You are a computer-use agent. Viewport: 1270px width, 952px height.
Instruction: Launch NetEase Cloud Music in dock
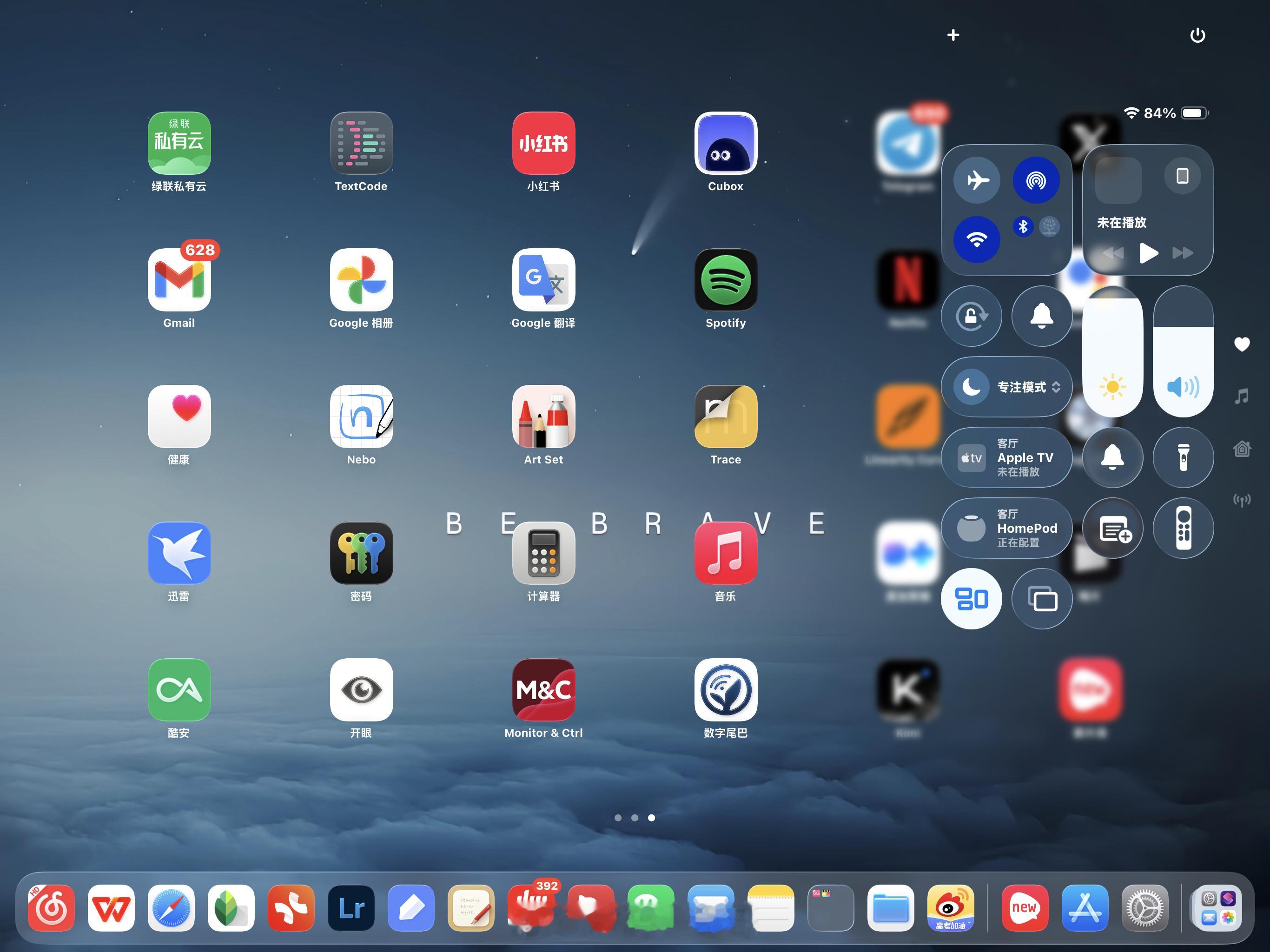point(51,908)
